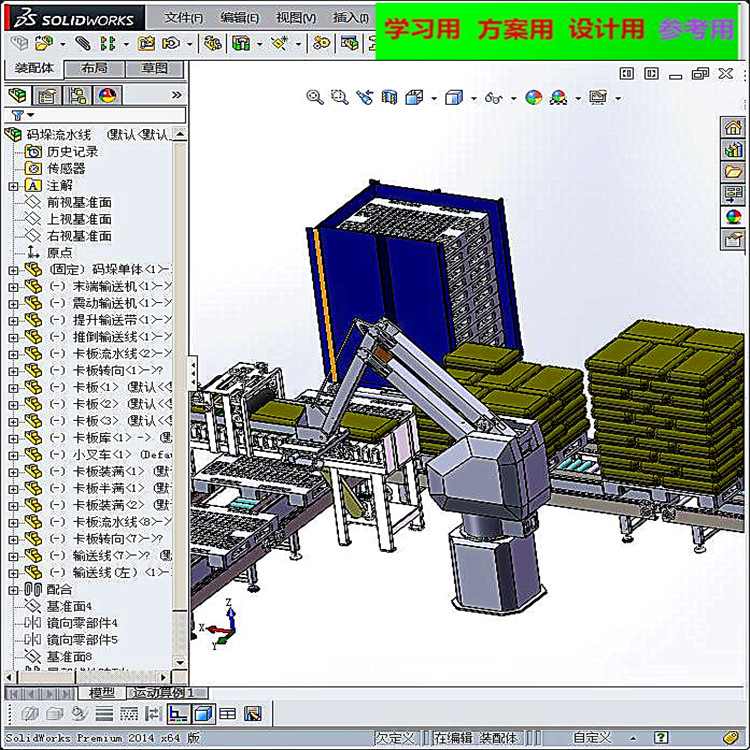Viewport: 750px width, 750px height.
Task: Open the PropertyManager tab icon
Action: point(47,95)
